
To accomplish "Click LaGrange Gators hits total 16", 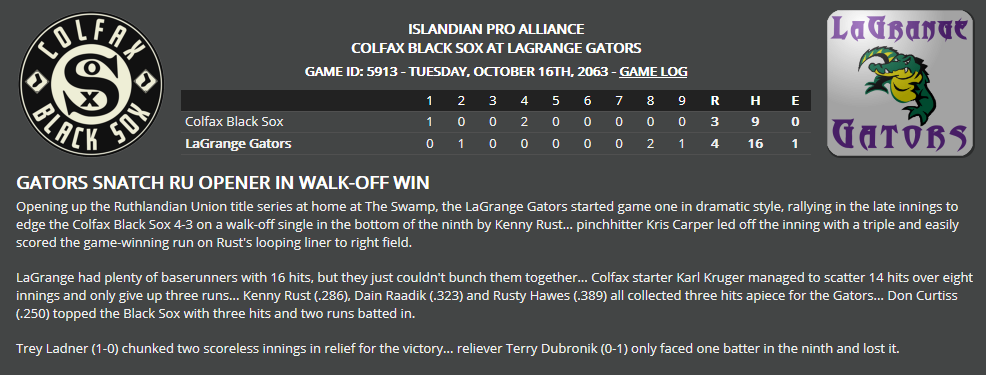I will (x=755, y=143).
